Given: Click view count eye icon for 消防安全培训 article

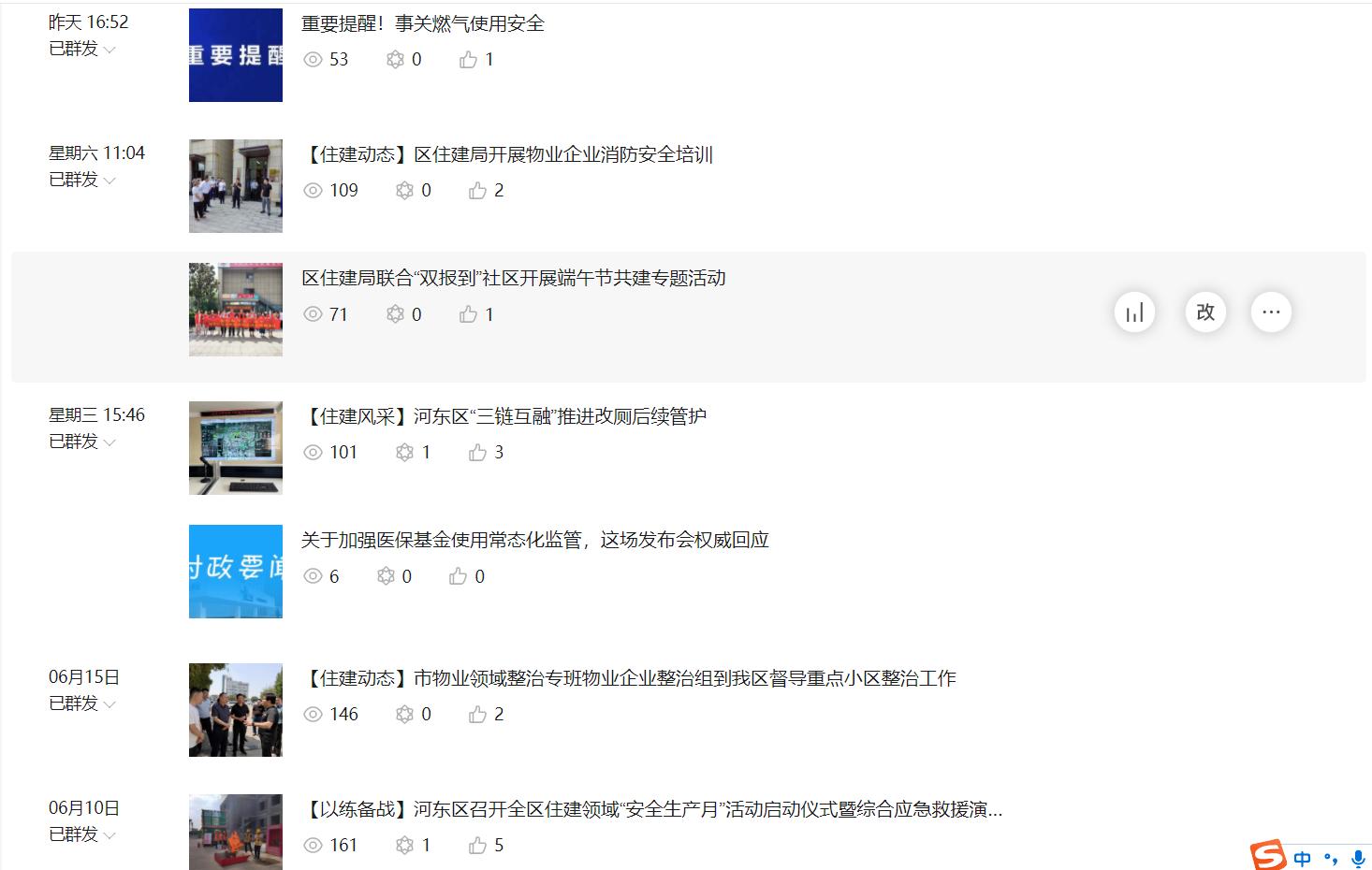Looking at the screenshot, I should 313,191.
